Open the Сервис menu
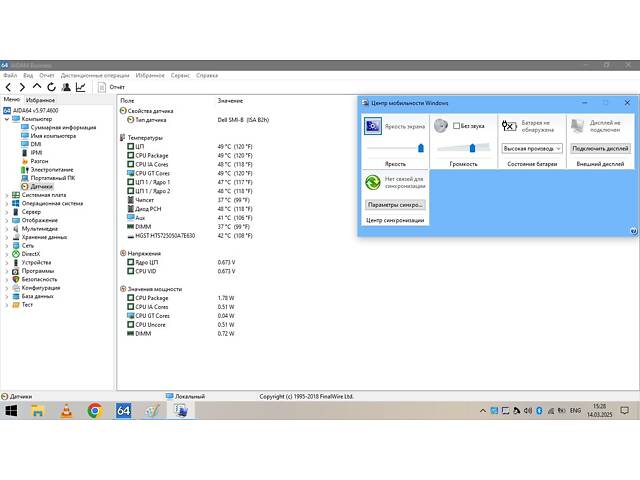 coord(180,76)
